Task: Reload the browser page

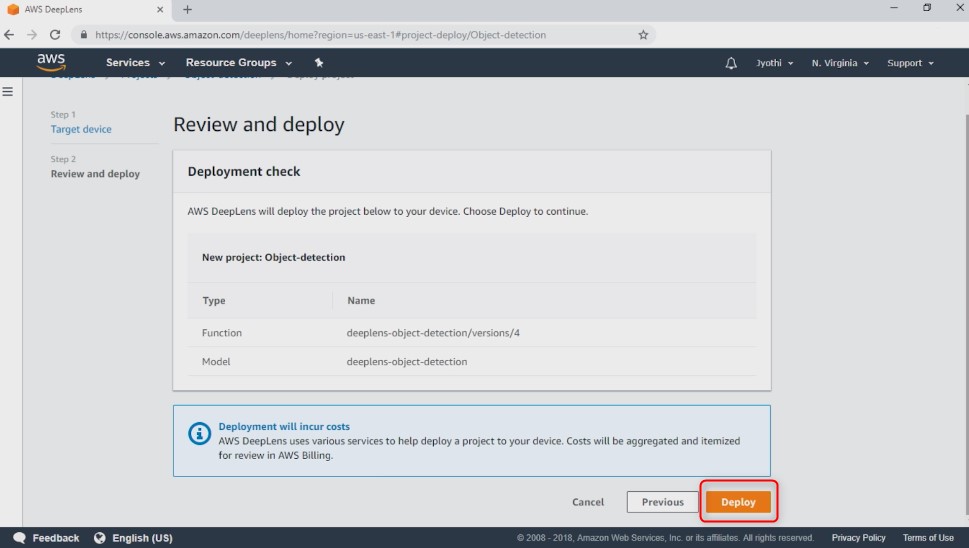Action: tap(55, 35)
